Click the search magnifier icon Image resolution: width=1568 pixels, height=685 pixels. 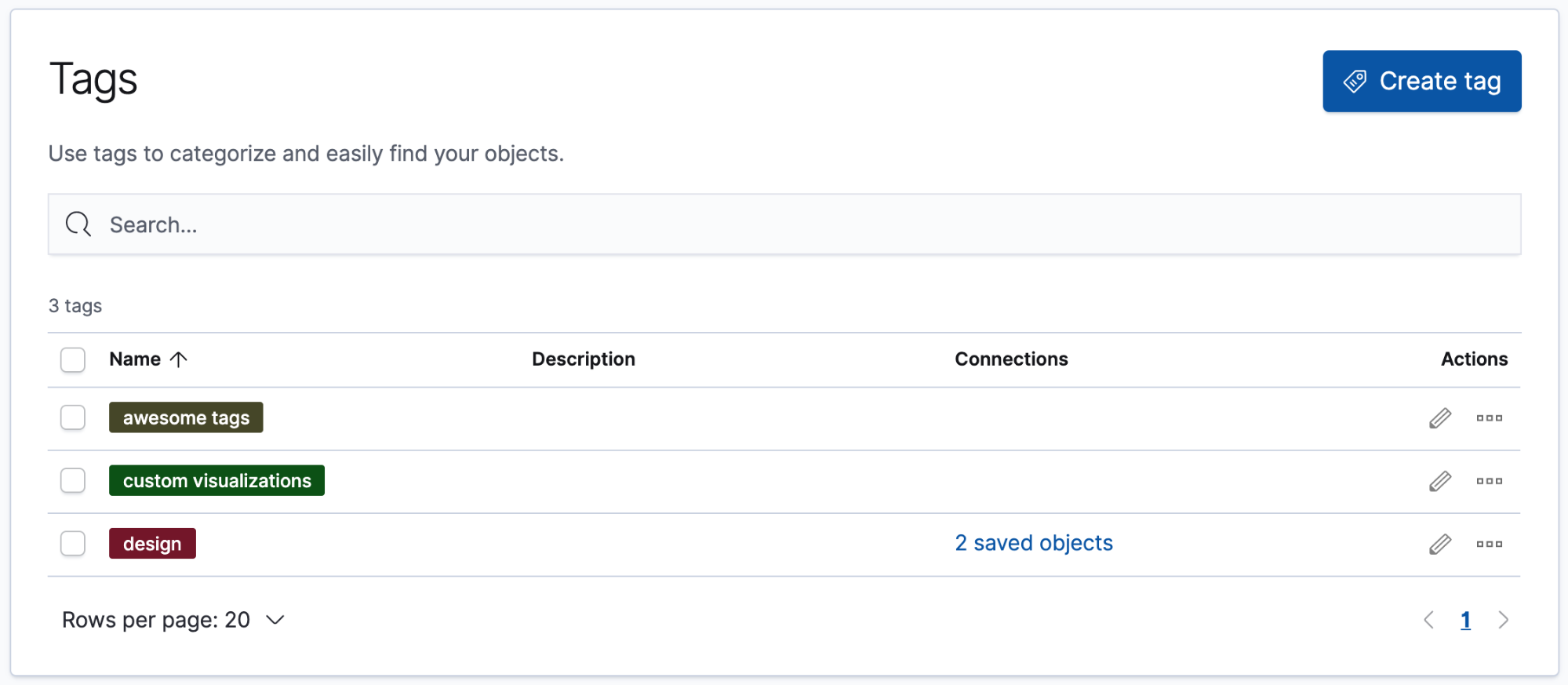78,224
